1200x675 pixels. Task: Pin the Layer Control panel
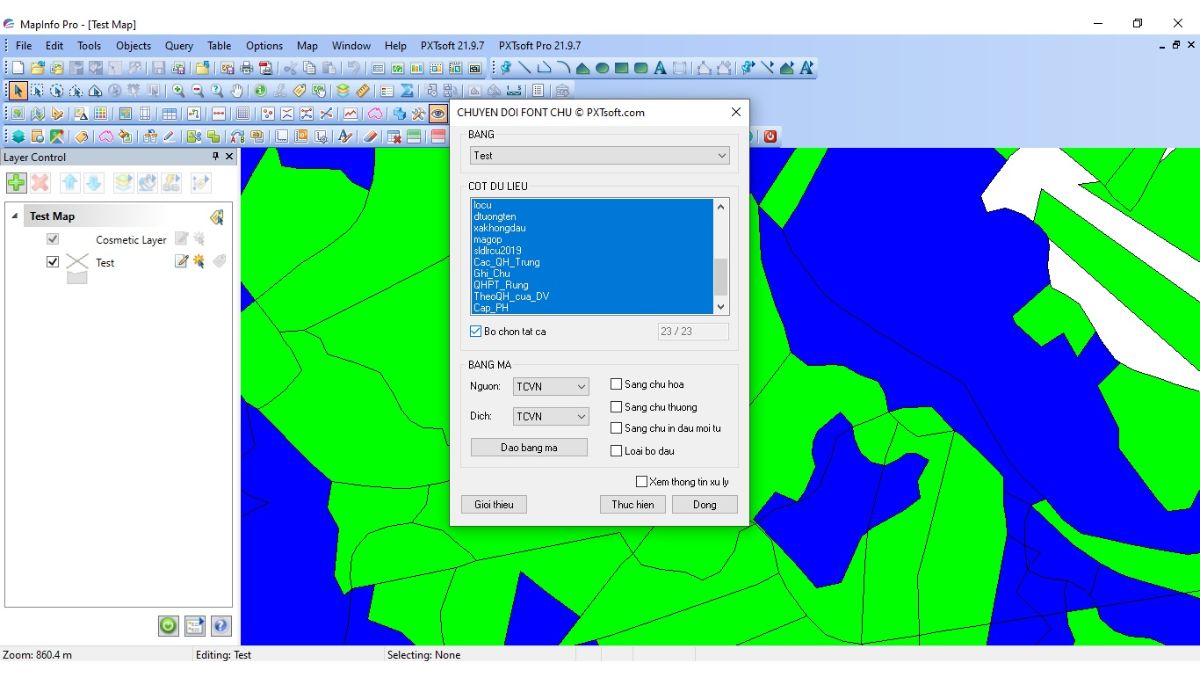[215, 157]
